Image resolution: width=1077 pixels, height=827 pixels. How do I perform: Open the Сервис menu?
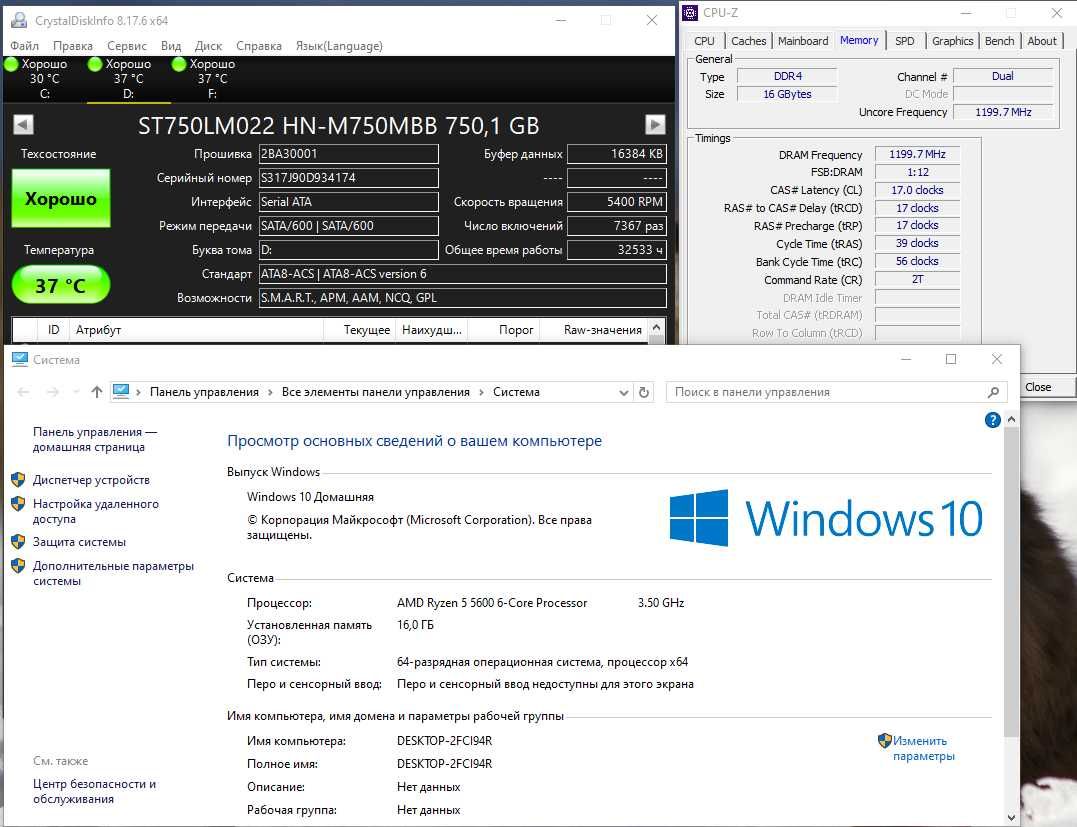tap(127, 46)
